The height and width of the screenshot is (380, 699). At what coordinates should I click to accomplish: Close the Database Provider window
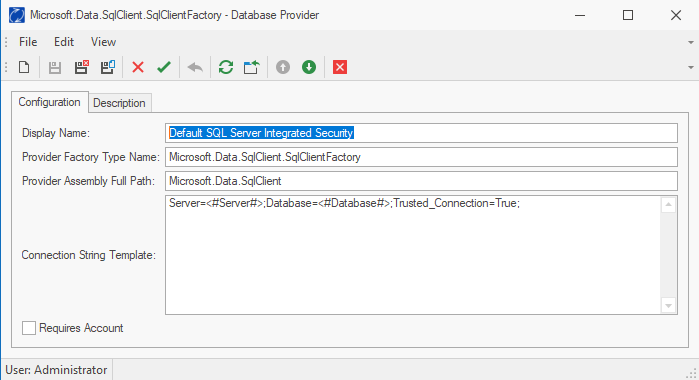(676, 15)
